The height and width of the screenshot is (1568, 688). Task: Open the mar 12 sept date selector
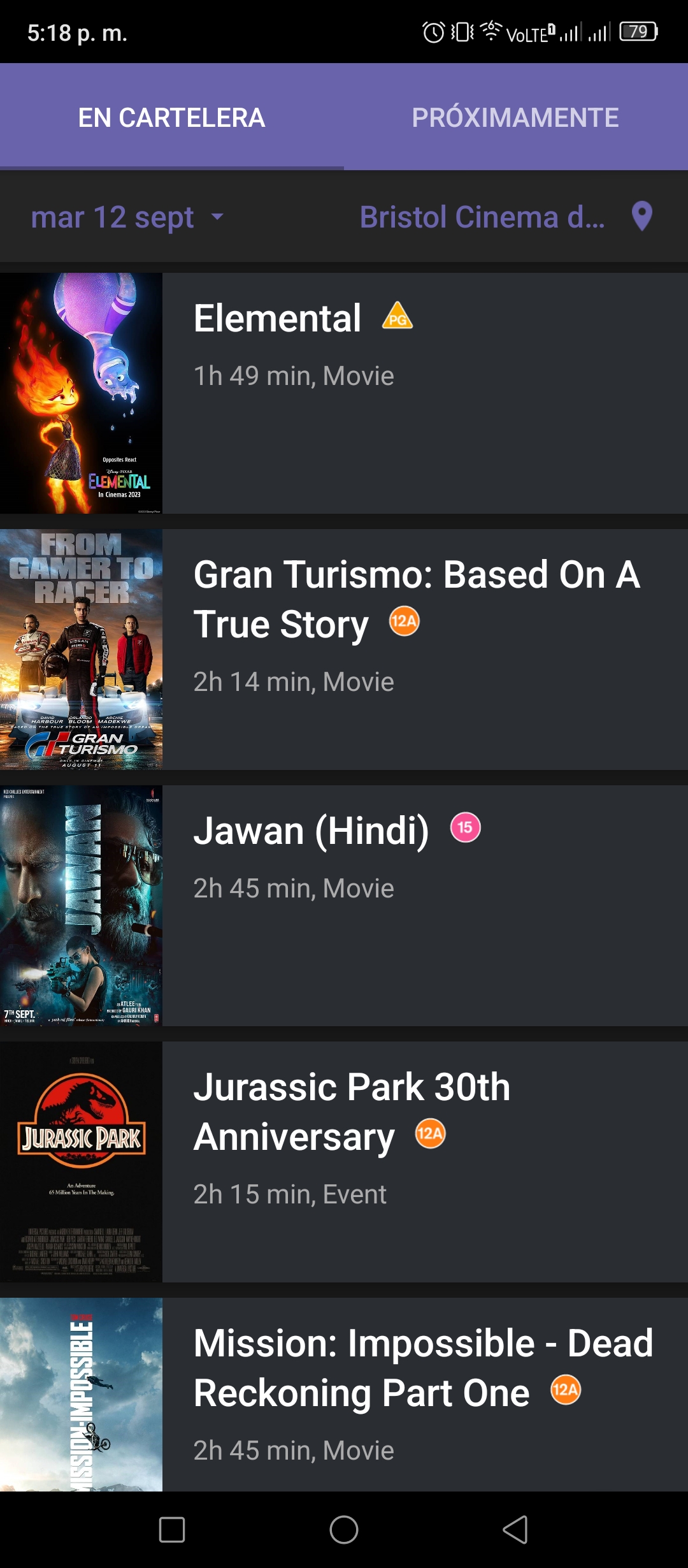point(127,217)
